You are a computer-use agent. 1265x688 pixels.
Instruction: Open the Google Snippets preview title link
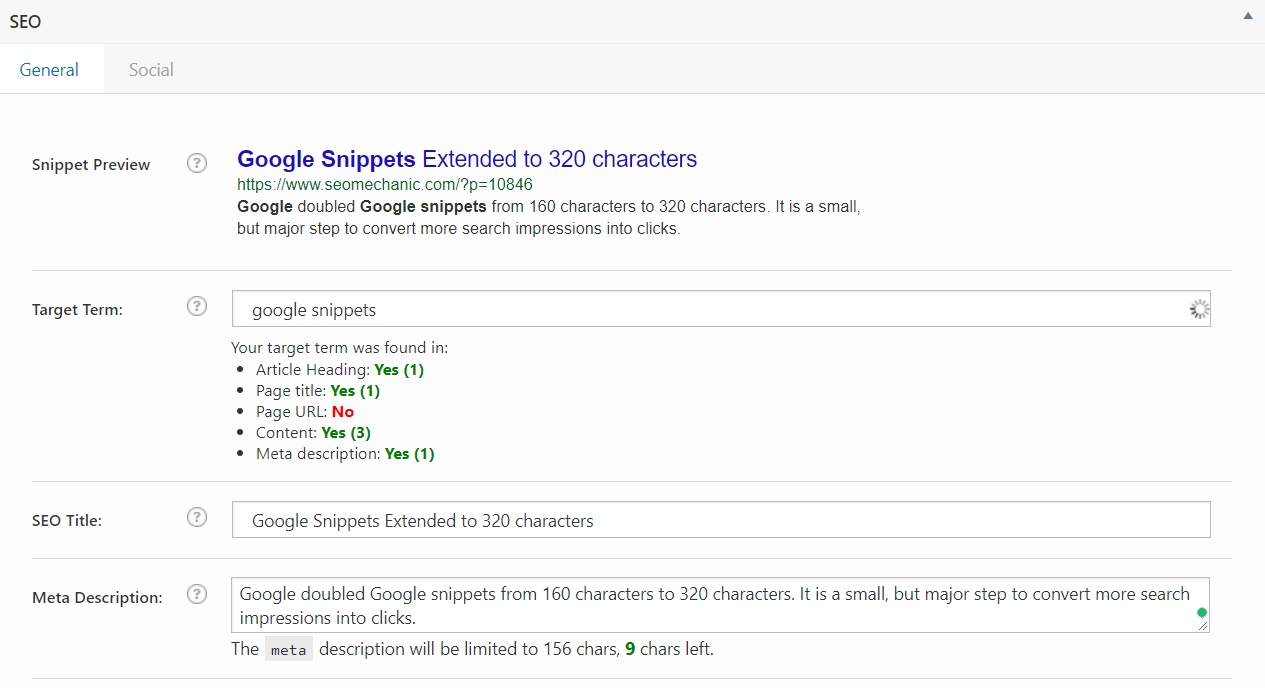point(467,159)
